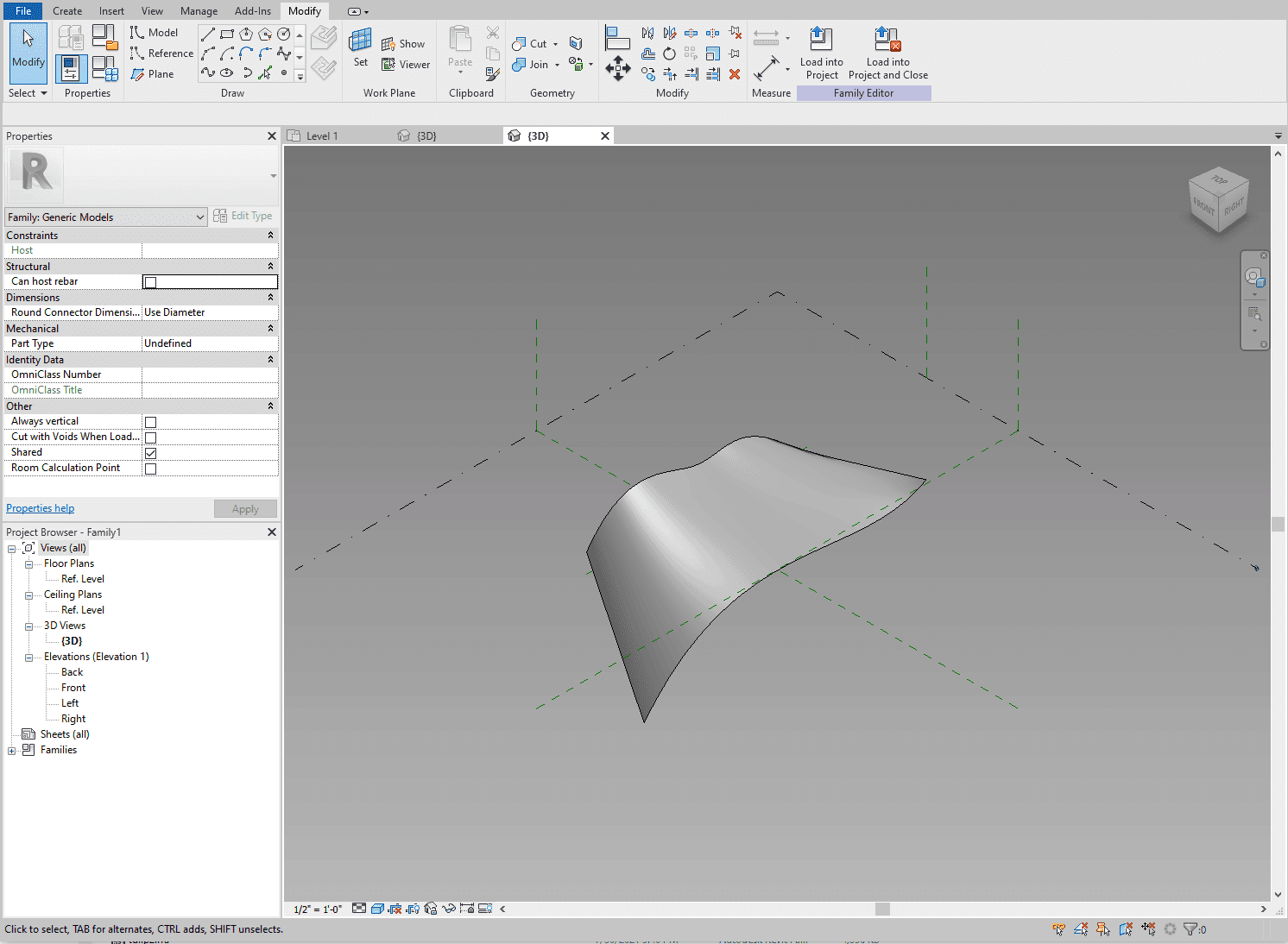Click the view scale 1/2" = 1'-0"
The image size is (1288, 944).
tap(318, 909)
